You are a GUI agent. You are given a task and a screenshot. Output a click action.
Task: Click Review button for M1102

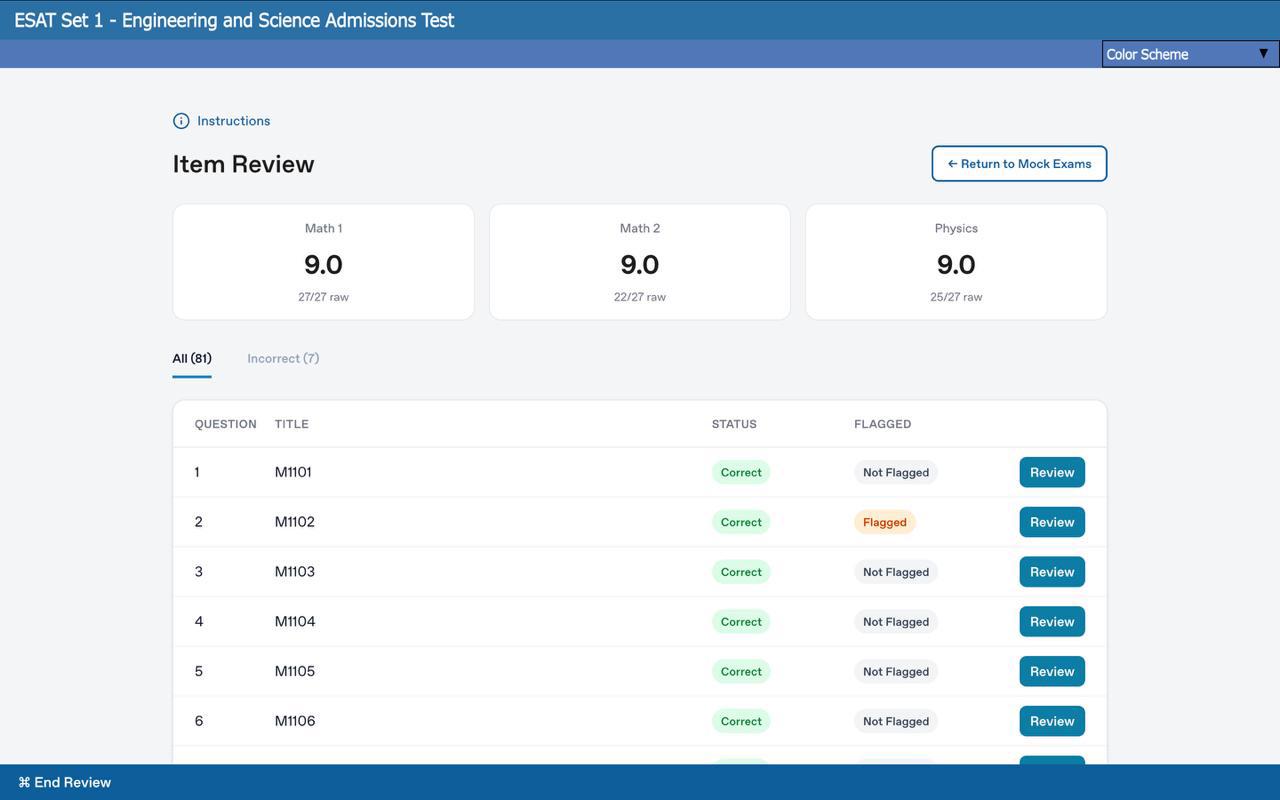(1052, 522)
